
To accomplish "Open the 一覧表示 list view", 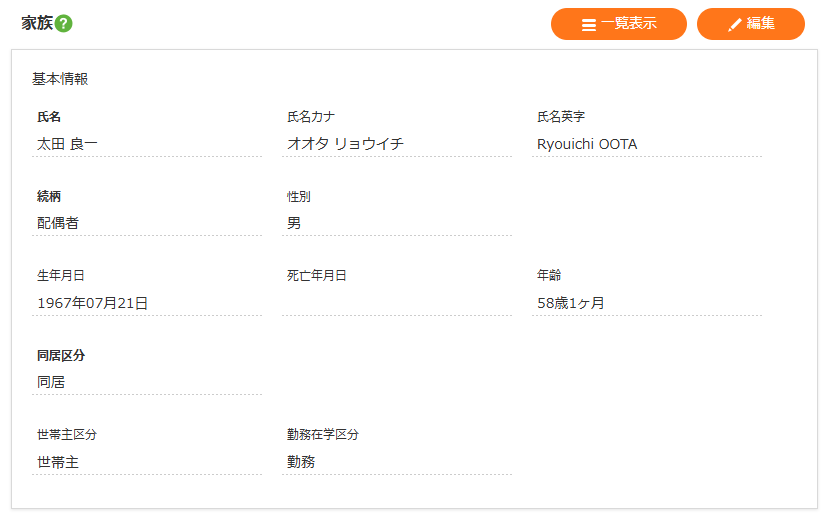I will click(x=618, y=24).
